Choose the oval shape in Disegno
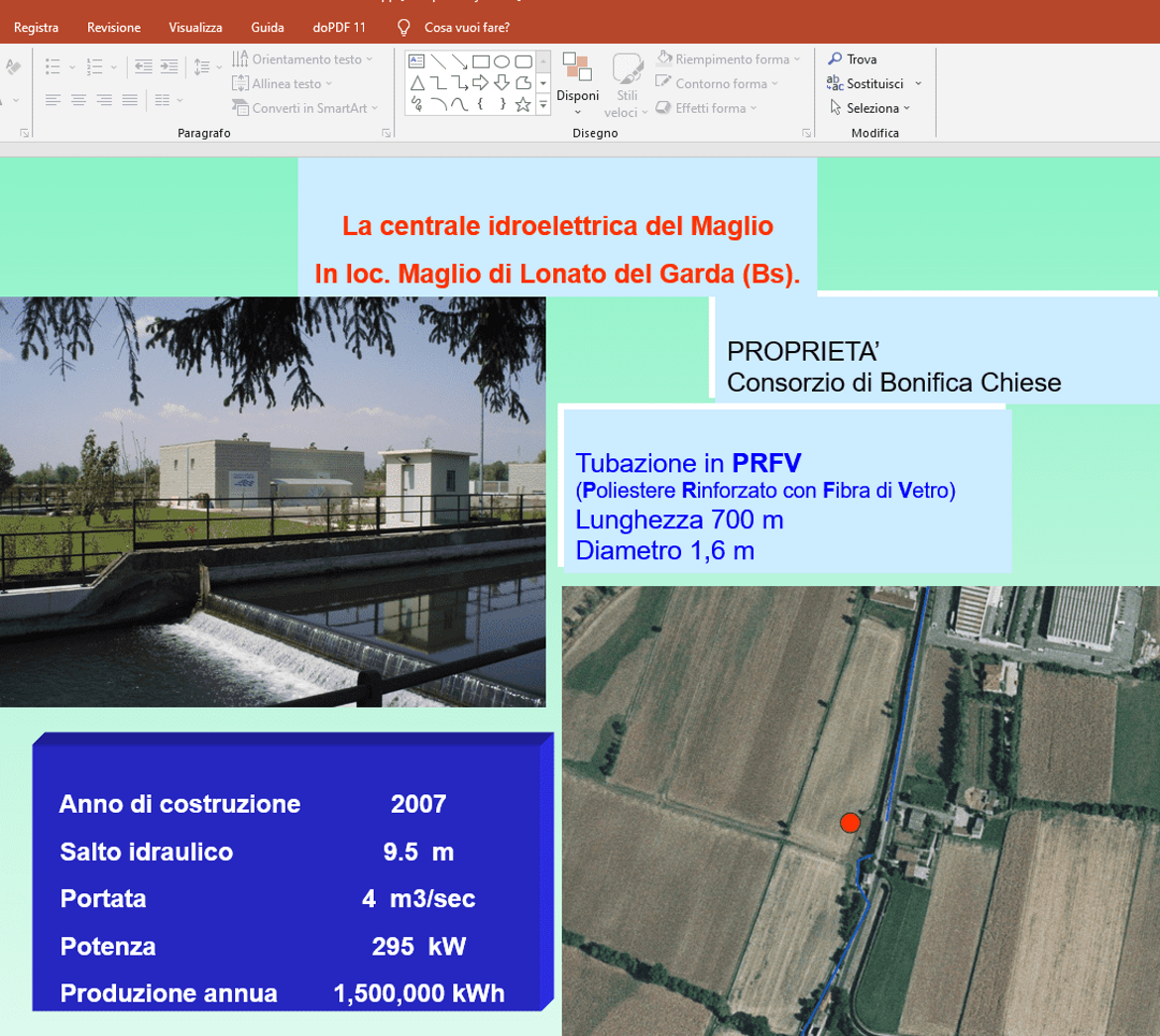Image resolution: width=1160 pixels, height=1036 pixels. coord(502,60)
